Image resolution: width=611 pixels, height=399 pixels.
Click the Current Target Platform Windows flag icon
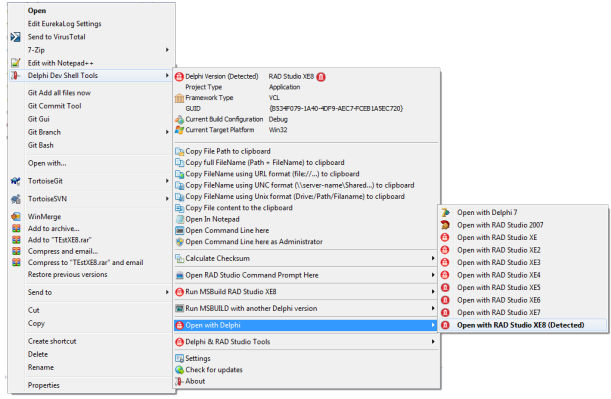pos(179,130)
